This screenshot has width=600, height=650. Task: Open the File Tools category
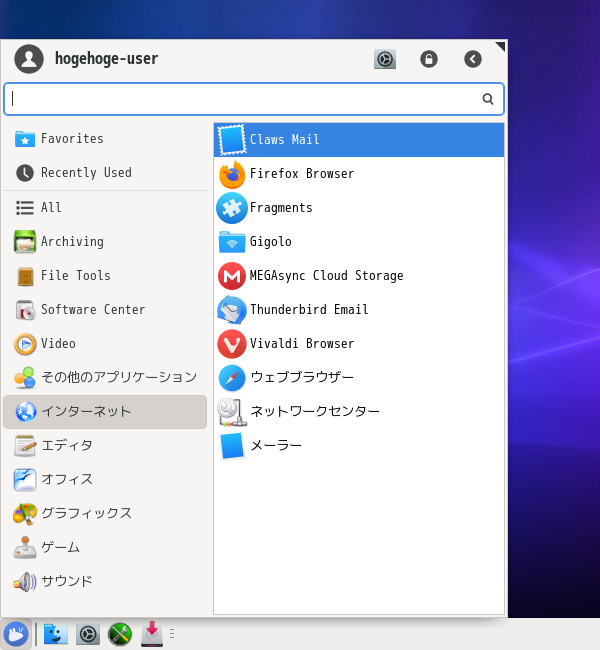[x=105, y=276]
